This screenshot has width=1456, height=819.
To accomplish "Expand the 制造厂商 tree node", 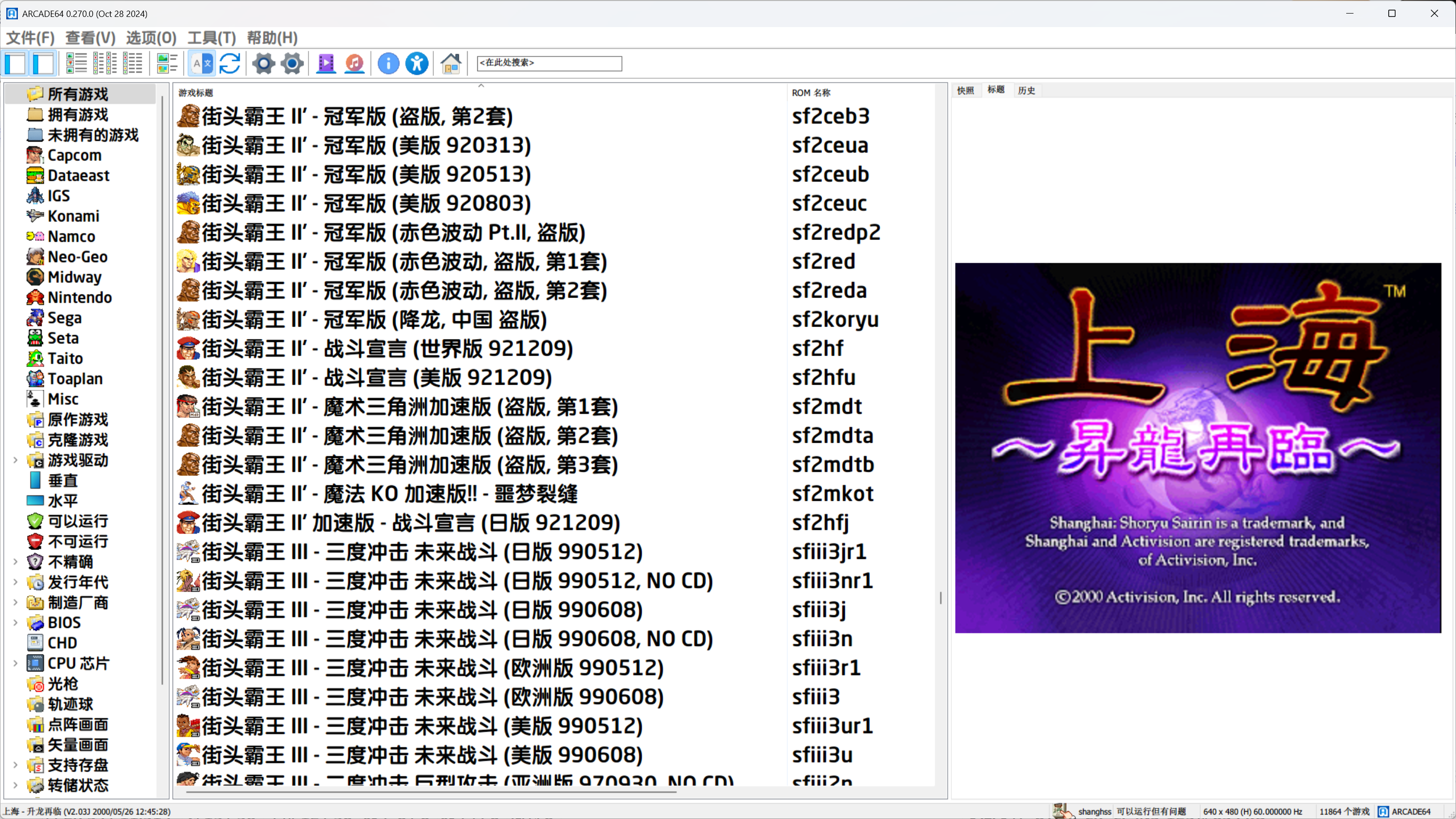I will (x=15, y=602).
